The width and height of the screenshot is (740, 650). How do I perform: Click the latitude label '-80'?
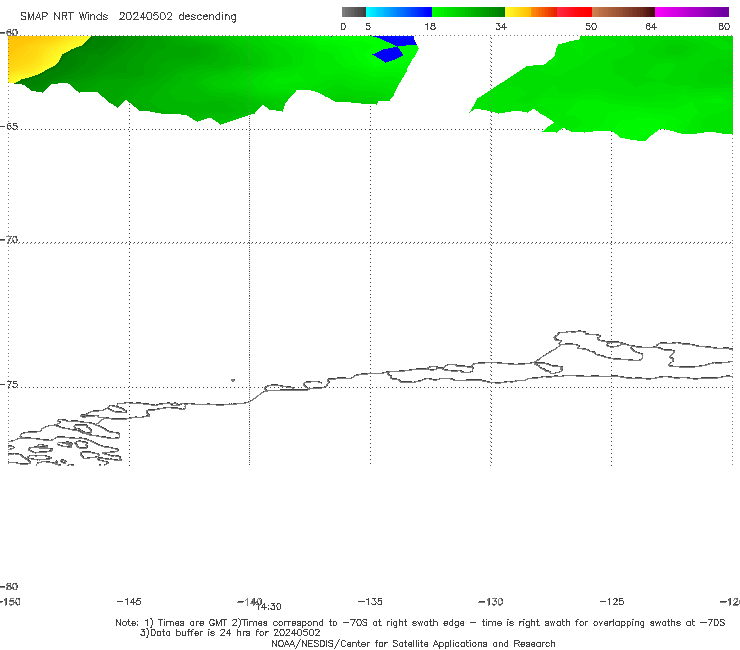pyautogui.click(x=9, y=587)
